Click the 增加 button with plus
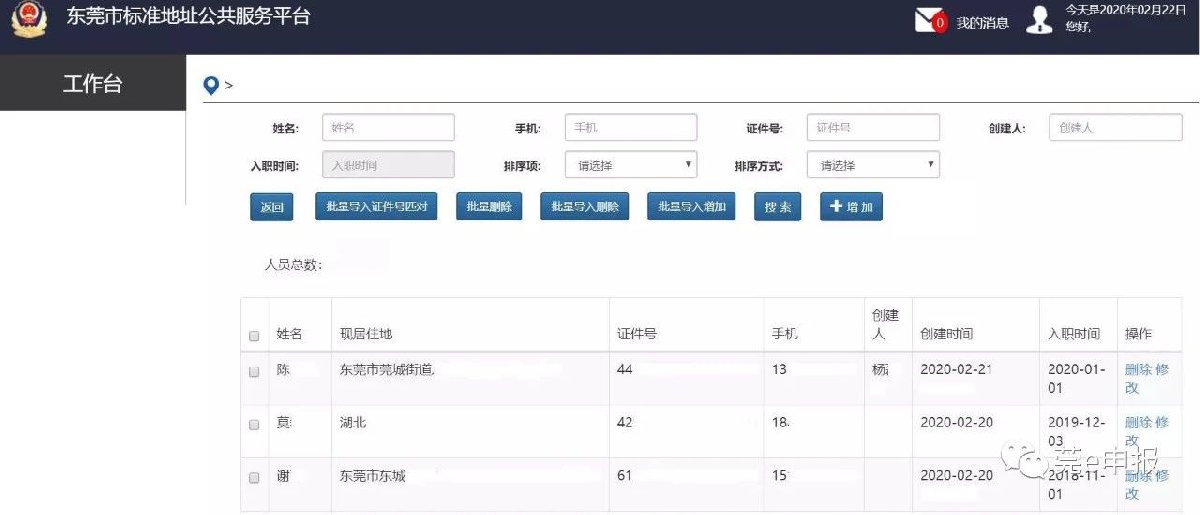Viewport: 1200px width, 515px height. pyautogui.click(x=851, y=207)
